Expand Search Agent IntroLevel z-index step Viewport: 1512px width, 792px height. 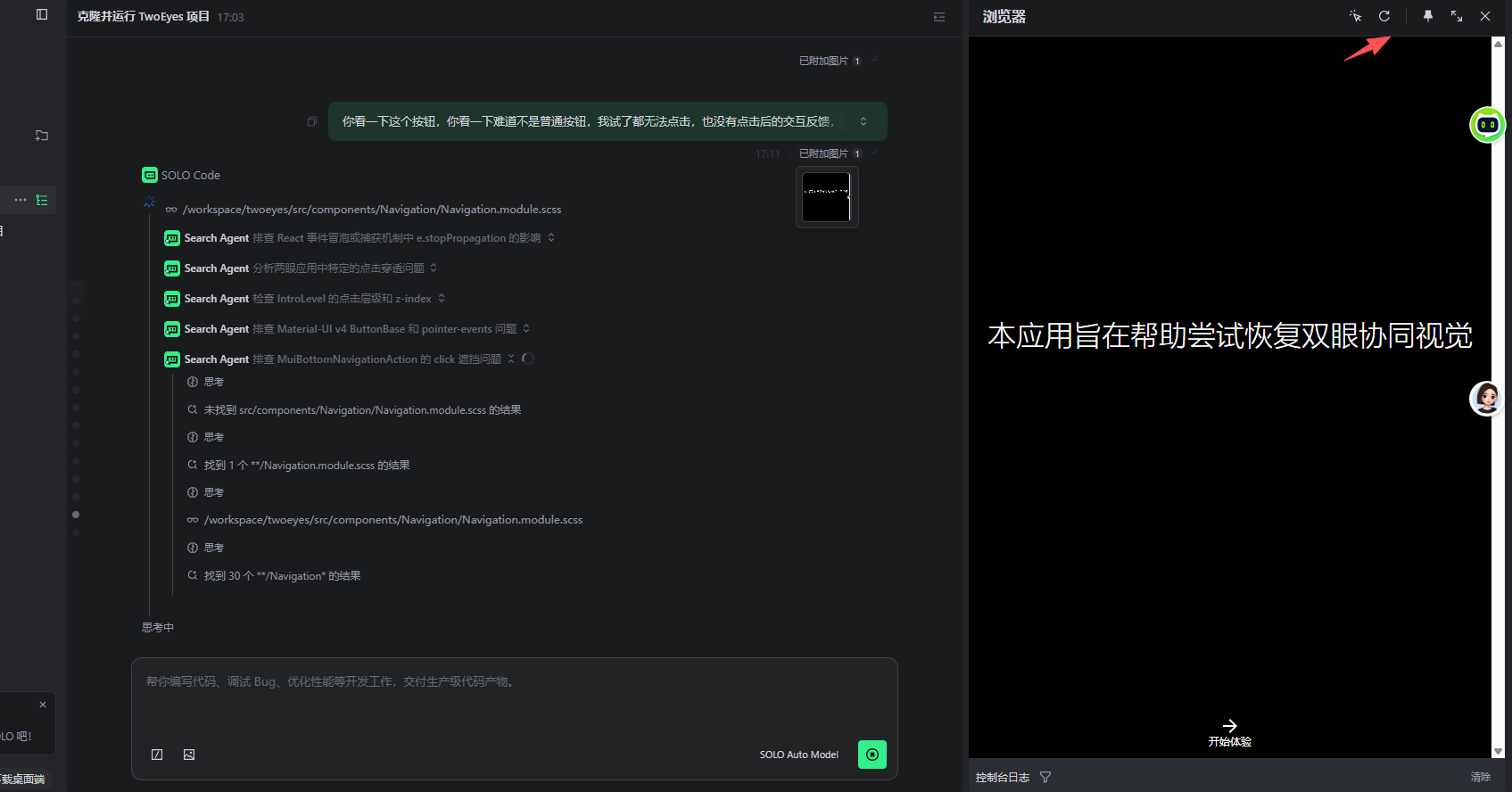[442, 299]
